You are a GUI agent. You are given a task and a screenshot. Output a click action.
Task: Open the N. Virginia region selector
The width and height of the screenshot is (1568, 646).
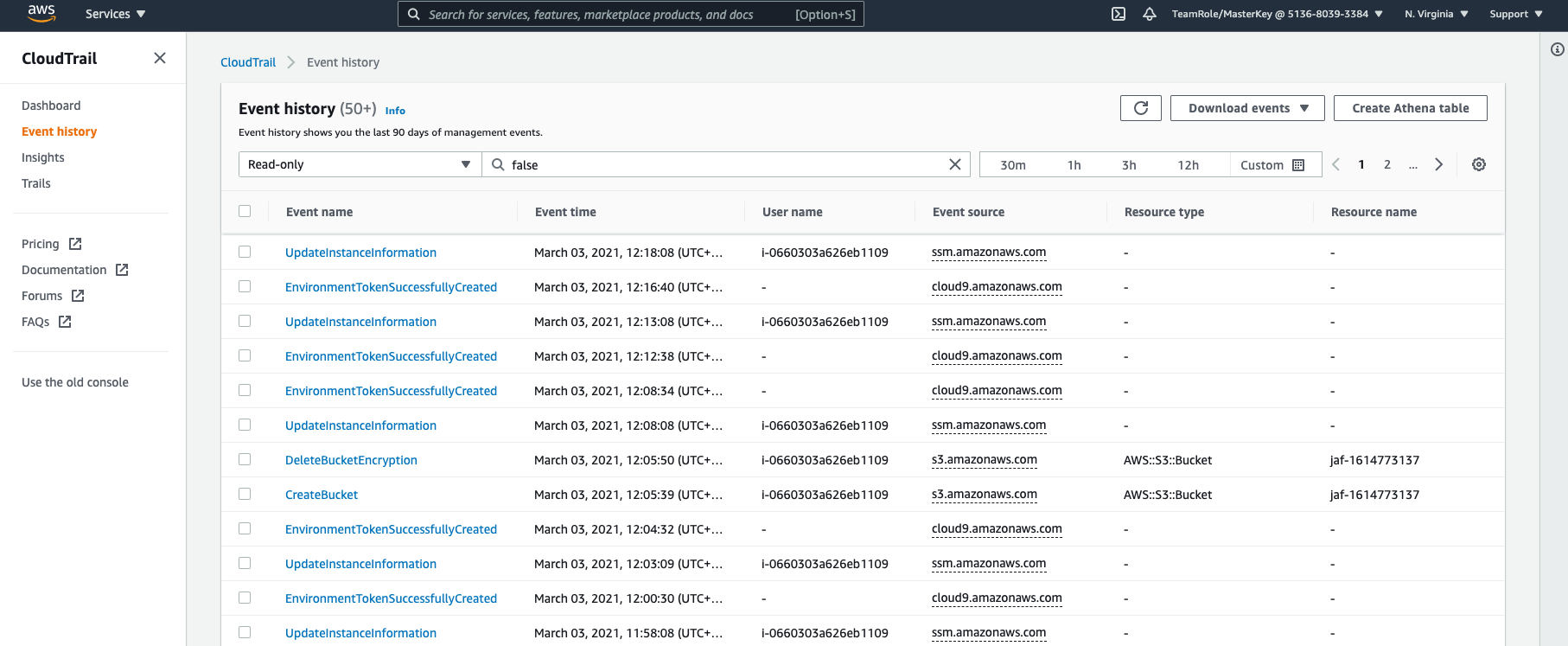click(1436, 14)
